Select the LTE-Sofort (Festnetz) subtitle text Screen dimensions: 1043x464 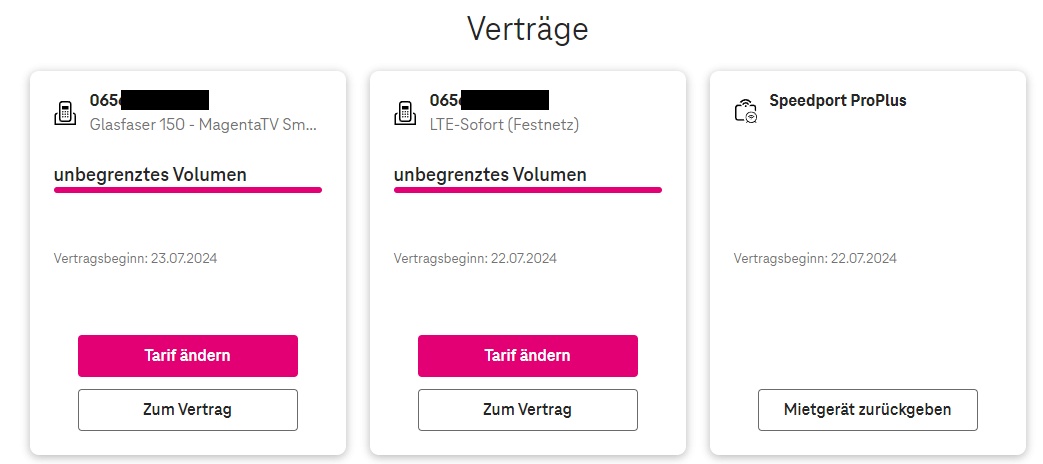tap(504, 125)
